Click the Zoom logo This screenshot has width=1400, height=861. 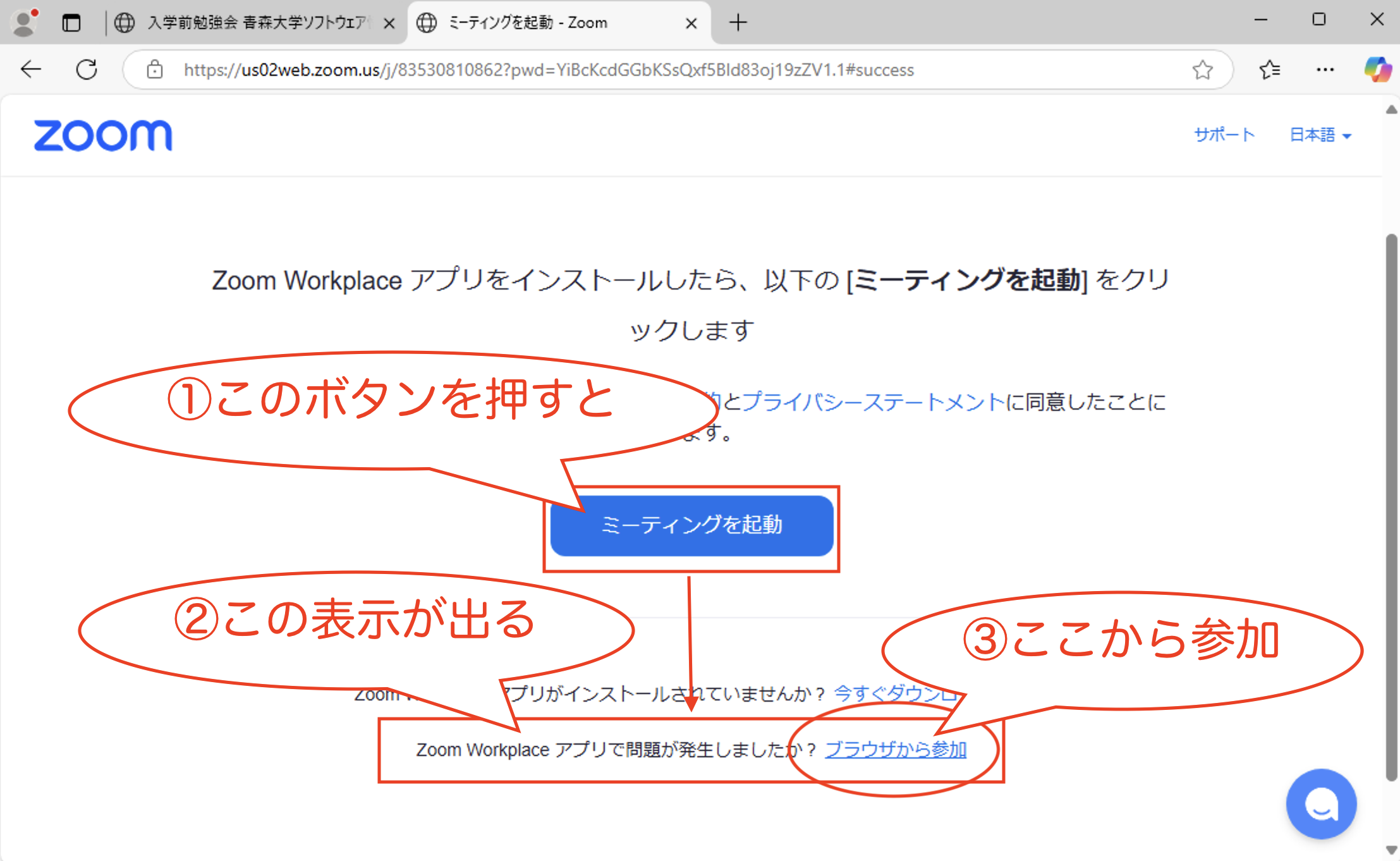pos(103,135)
